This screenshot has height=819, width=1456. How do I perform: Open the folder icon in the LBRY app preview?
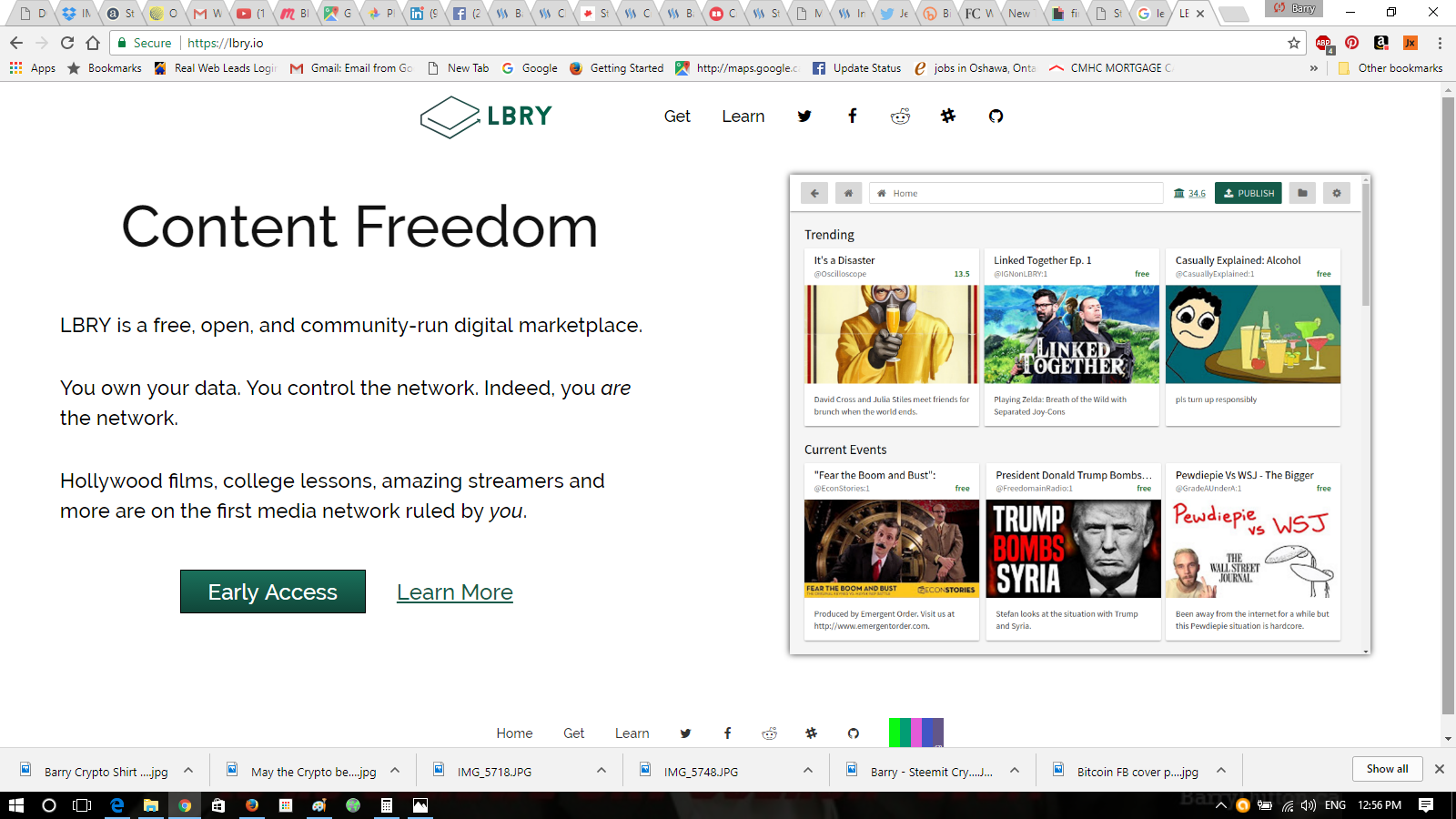click(x=1302, y=193)
